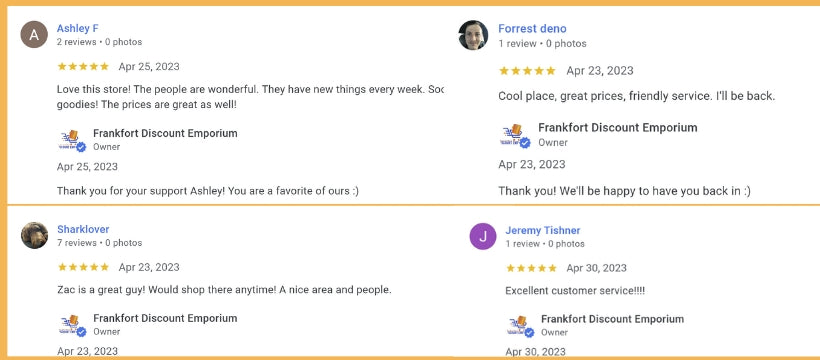820x360 pixels.
Task: Click Jeremy Tishner's purple 'J' avatar
Action: [483, 236]
